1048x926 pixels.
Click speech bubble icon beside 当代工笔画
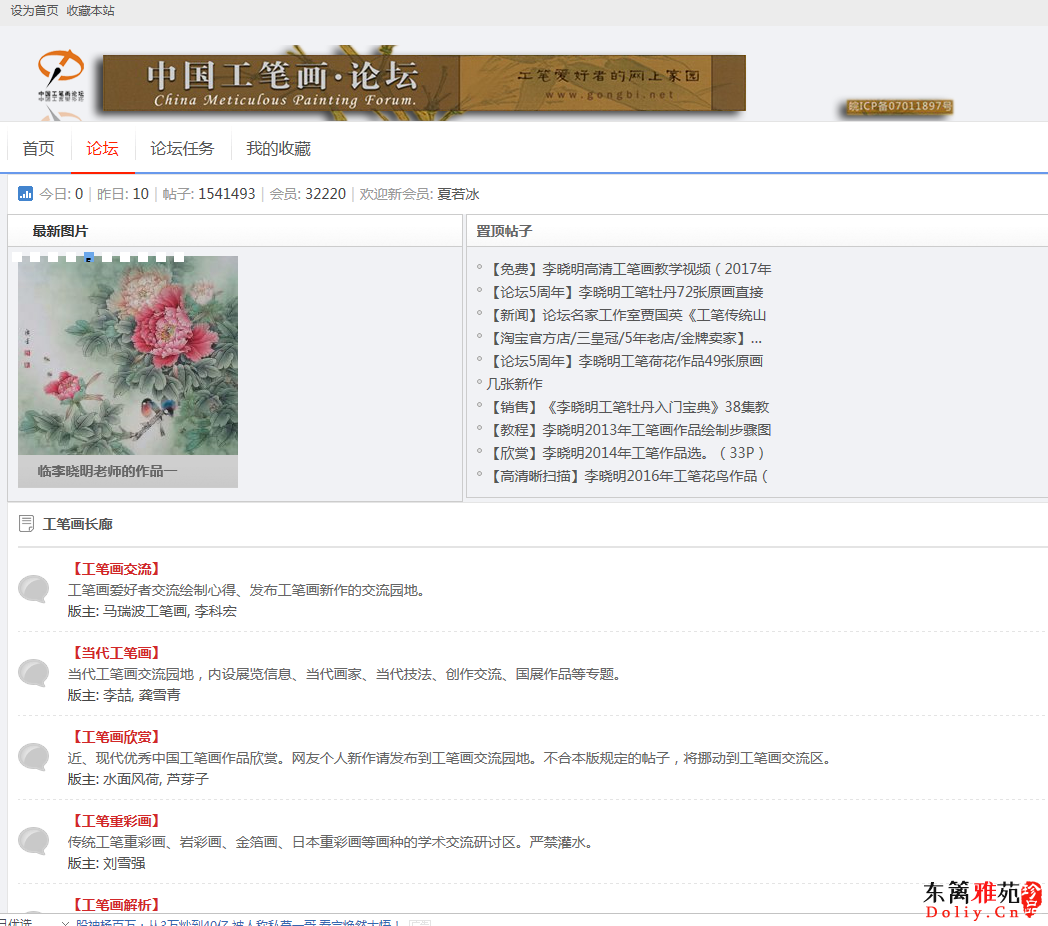click(34, 673)
